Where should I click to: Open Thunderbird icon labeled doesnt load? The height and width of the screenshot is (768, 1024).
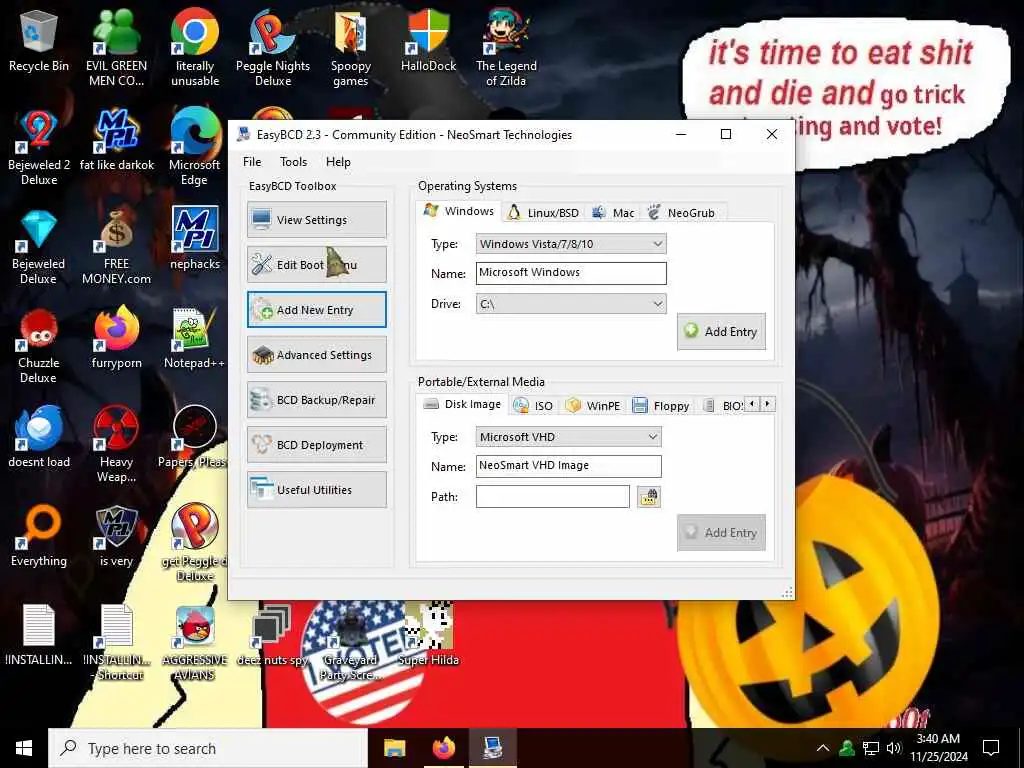(39, 437)
